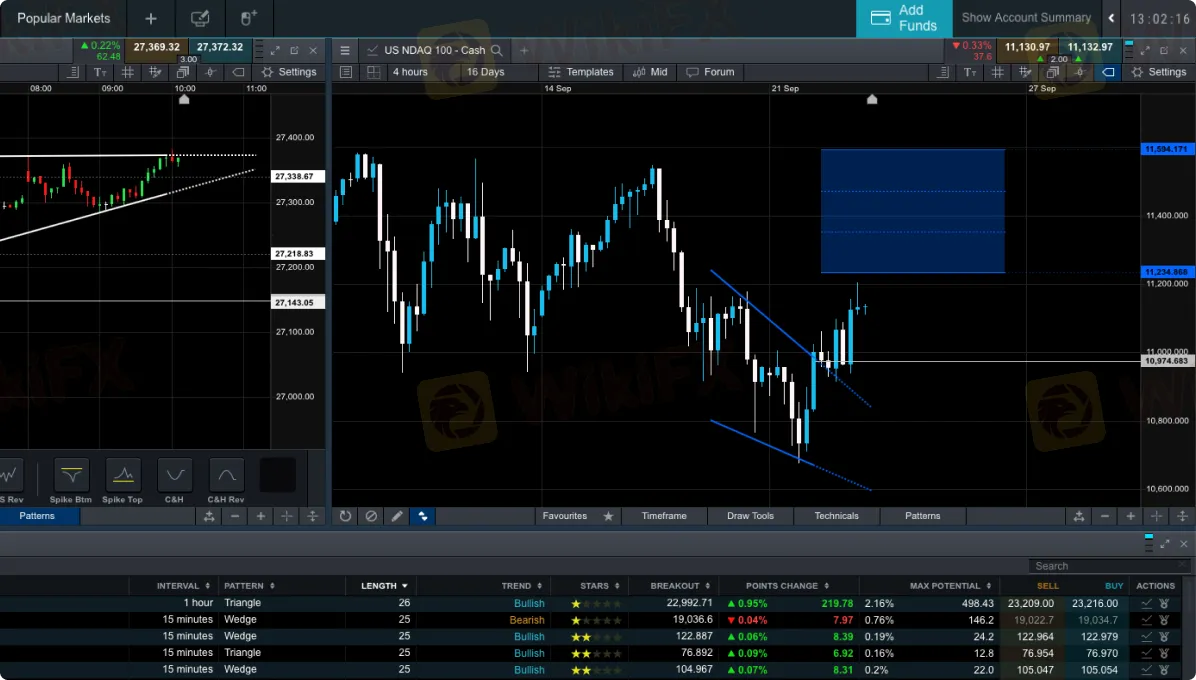Toggle the grid icon in left chart toolbar

pyautogui.click(x=128, y=72)
